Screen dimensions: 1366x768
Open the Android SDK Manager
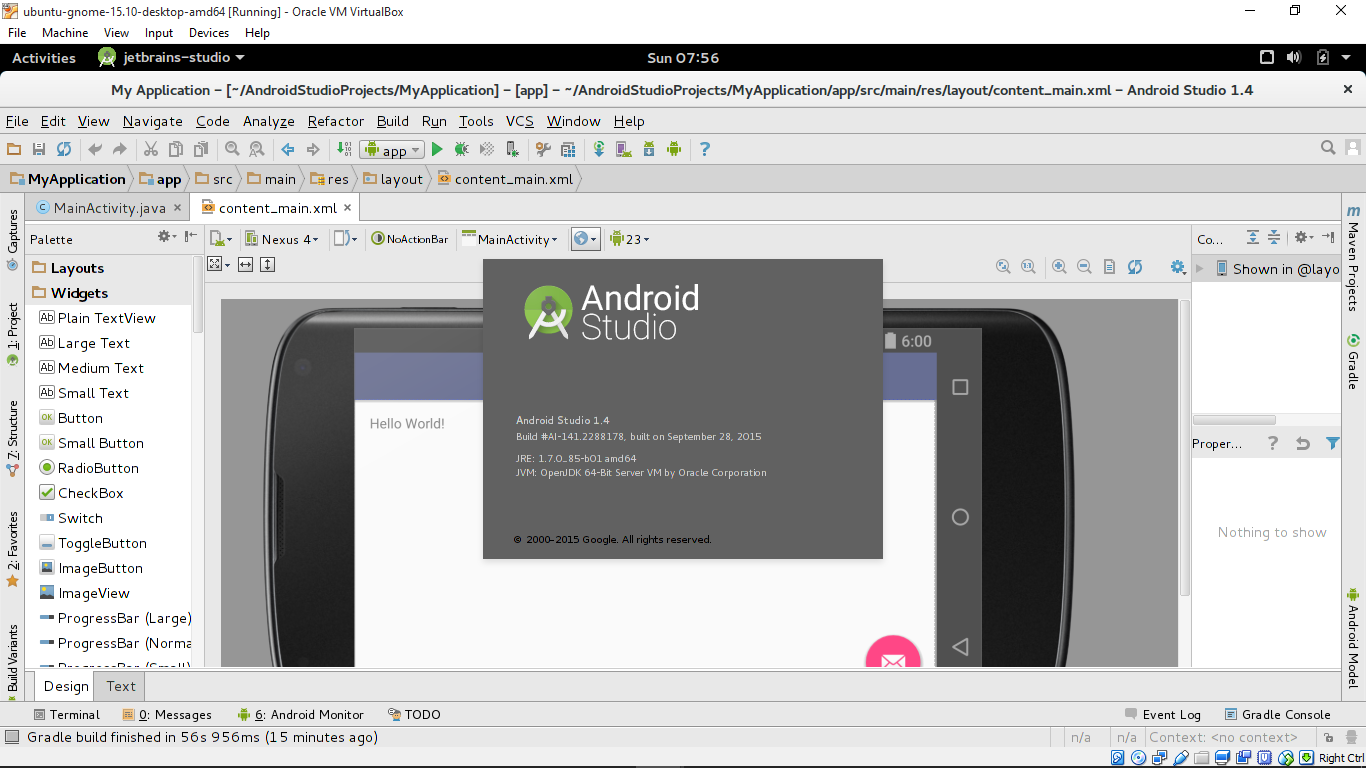click(649, 149)
